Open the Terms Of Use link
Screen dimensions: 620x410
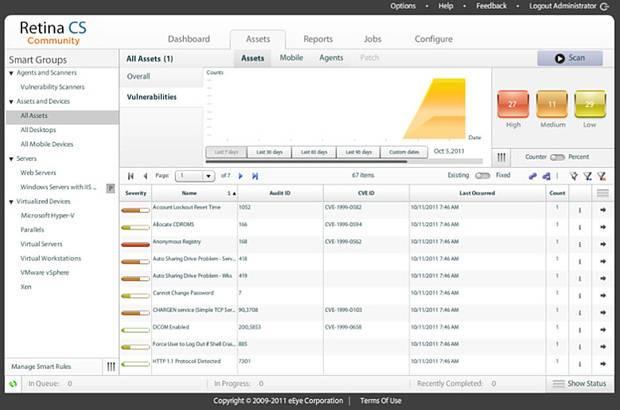(x=381, y=400)
